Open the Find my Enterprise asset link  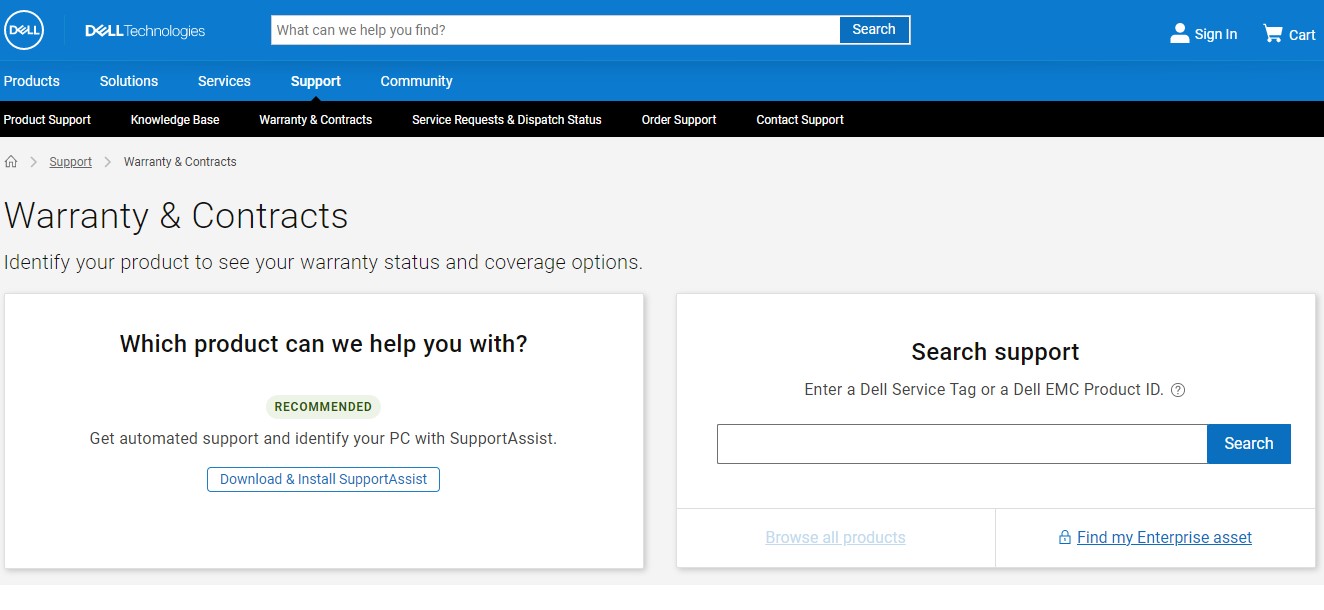point(1164,538)
